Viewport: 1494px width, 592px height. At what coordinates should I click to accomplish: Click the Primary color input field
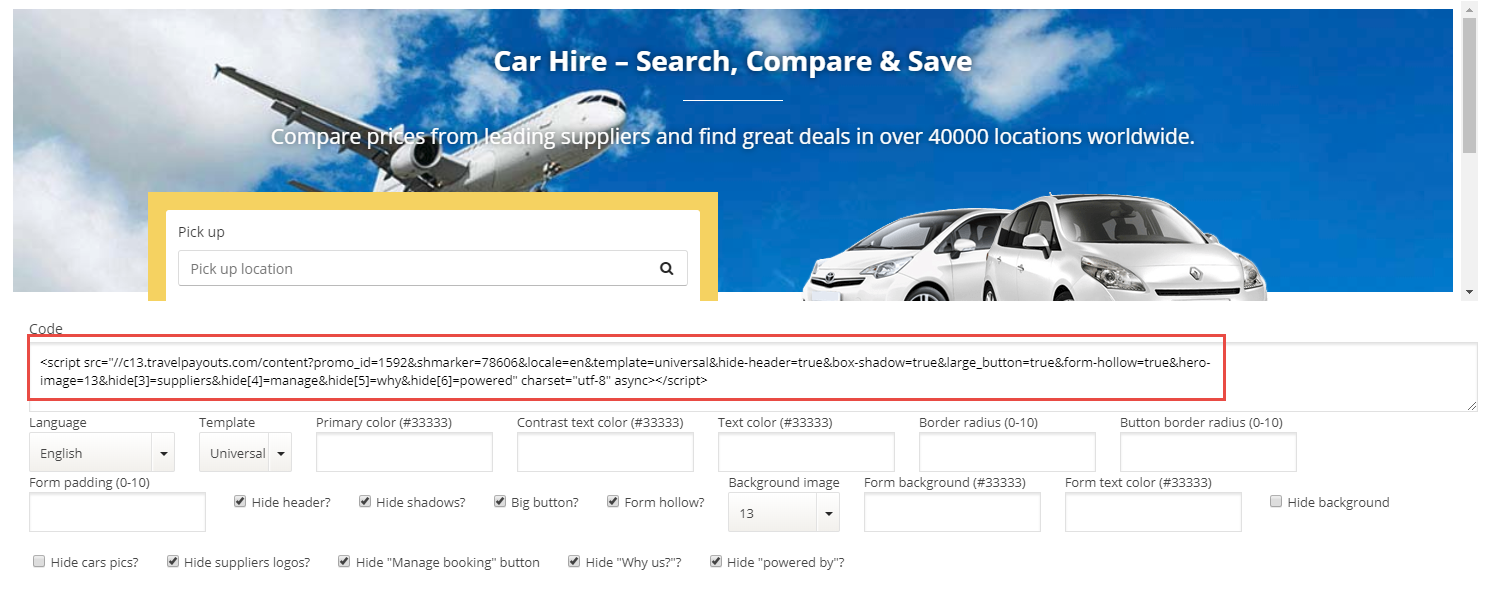tap(404, 452)
